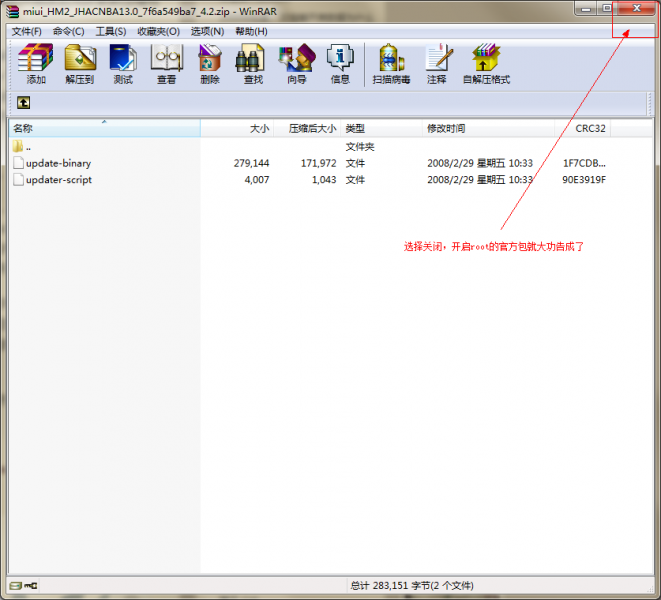Launch the 向导 (Wizard) tool
Screen dimensions: 661x600
(297, 63)
